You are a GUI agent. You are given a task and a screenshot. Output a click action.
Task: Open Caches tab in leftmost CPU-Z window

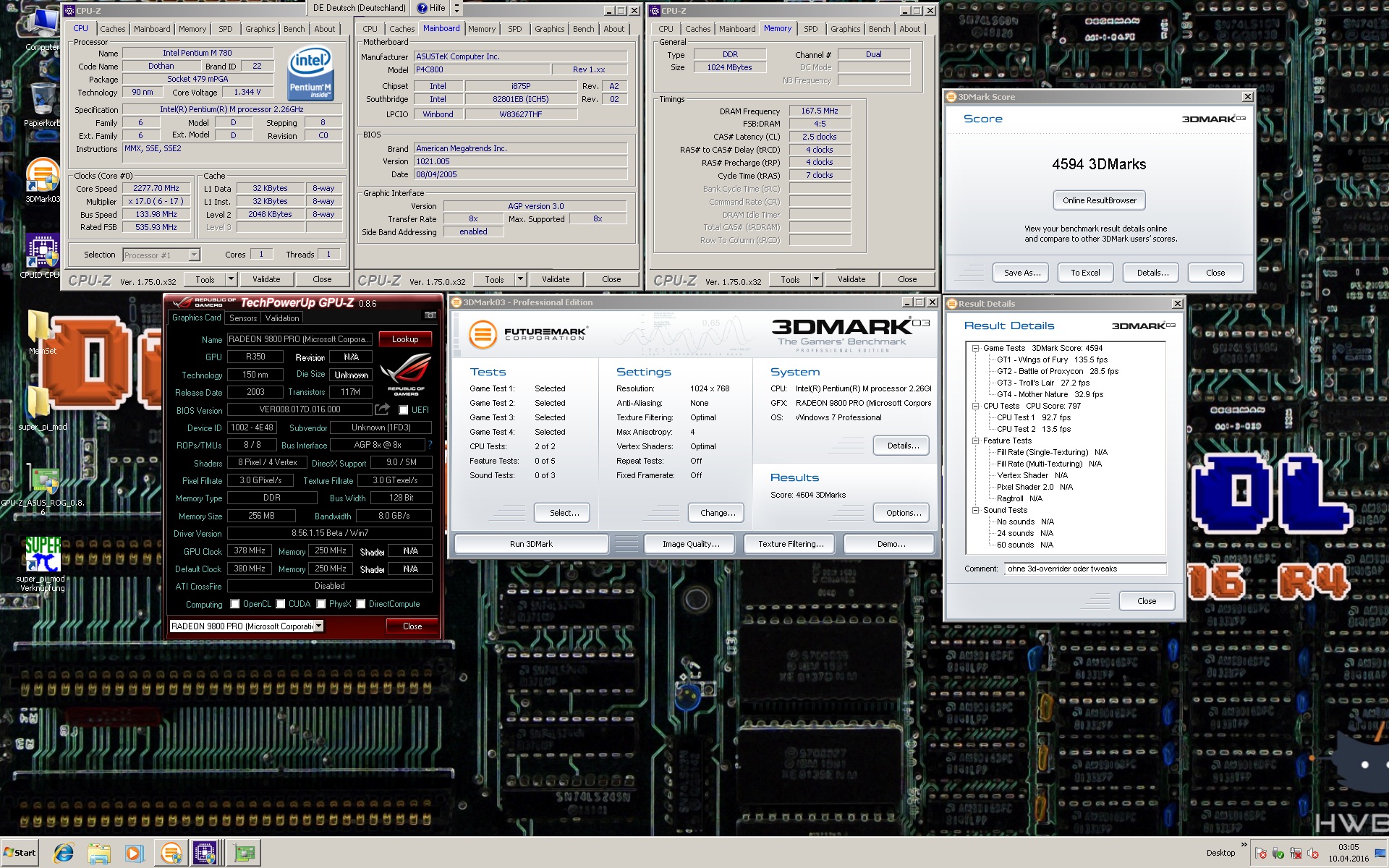click(x=112, y=29)
